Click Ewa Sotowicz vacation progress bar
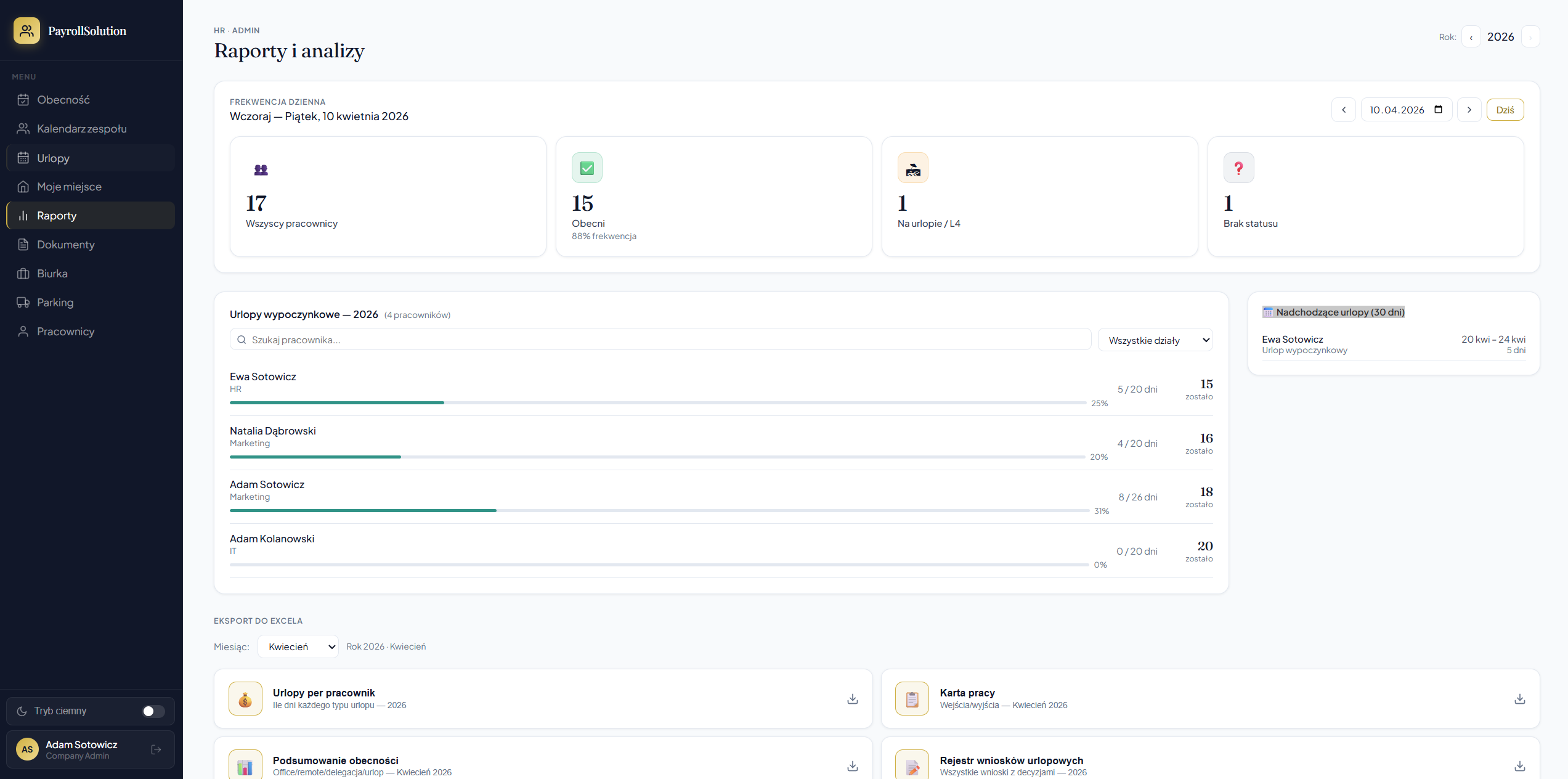 pos(657,403)
